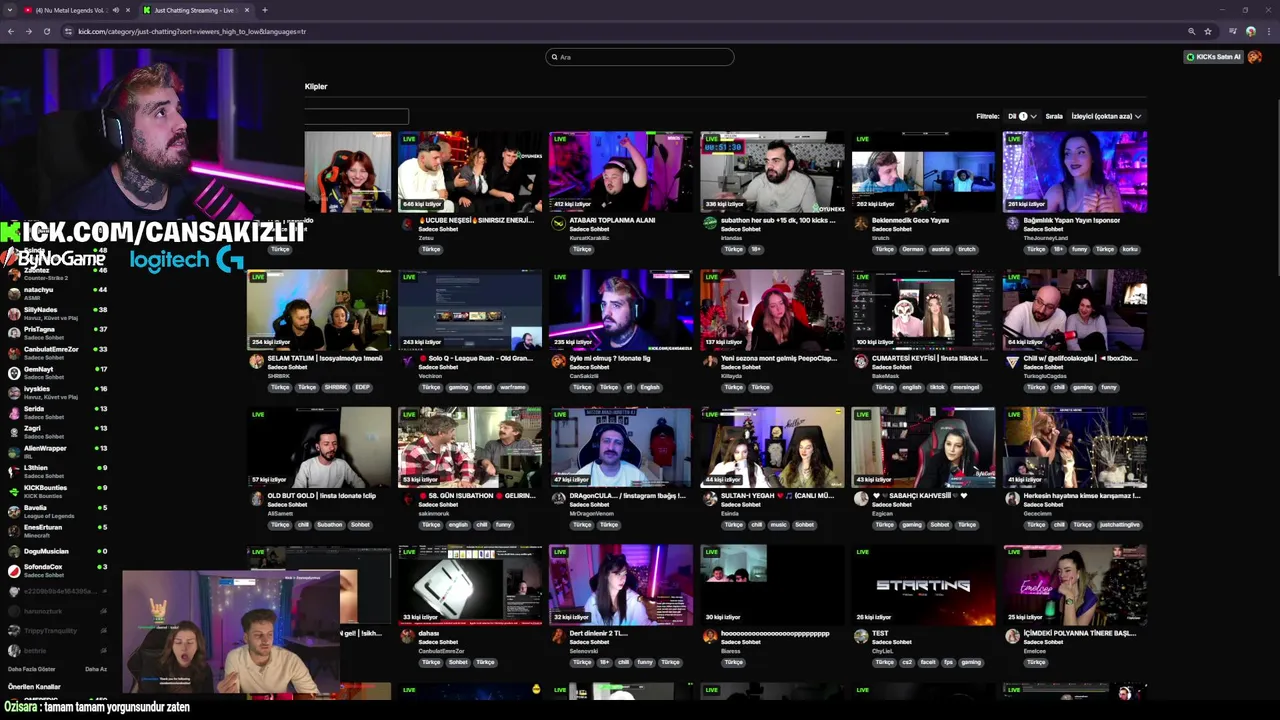Screen dimensions: 1280x720
Task: Open the SELAM TATLIM stream title
Action: [x=325, y=358]
